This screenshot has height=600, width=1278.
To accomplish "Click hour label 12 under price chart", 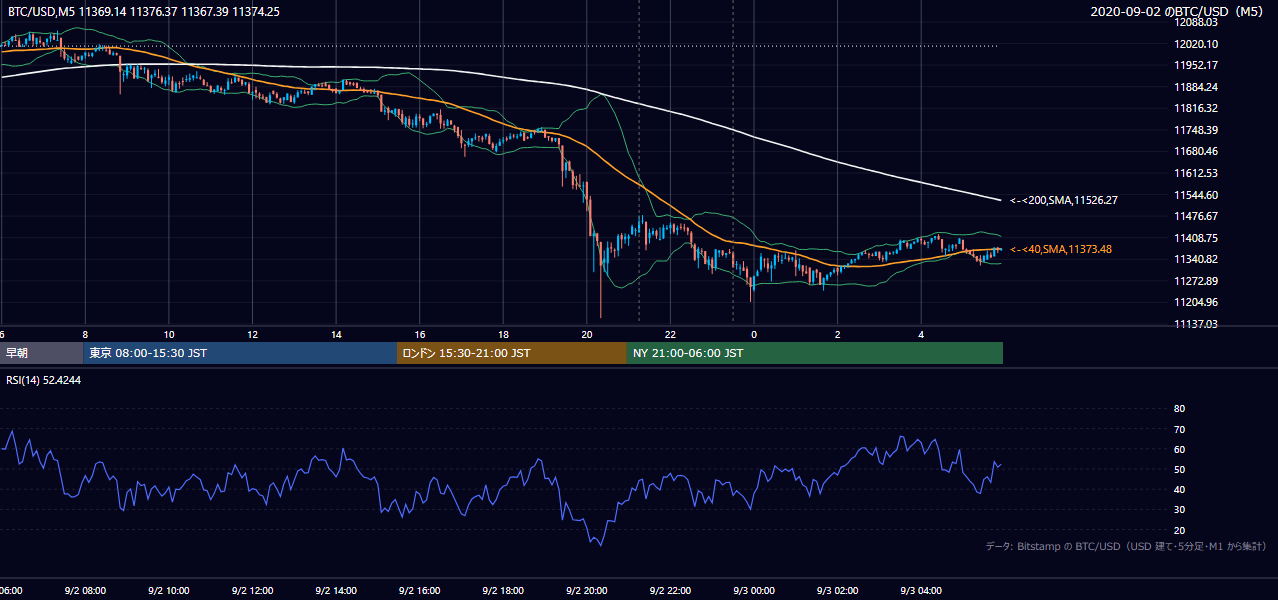I will [252, 335].
